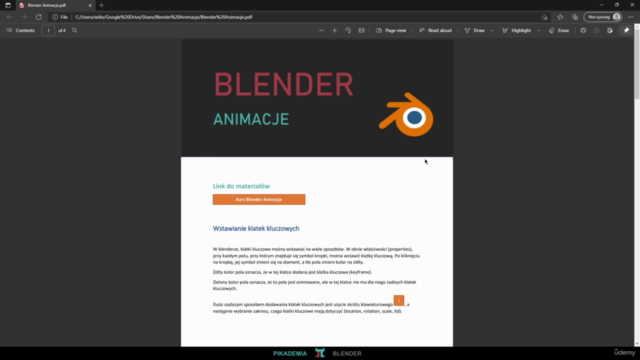Open the Page view options

coord(391,31)
